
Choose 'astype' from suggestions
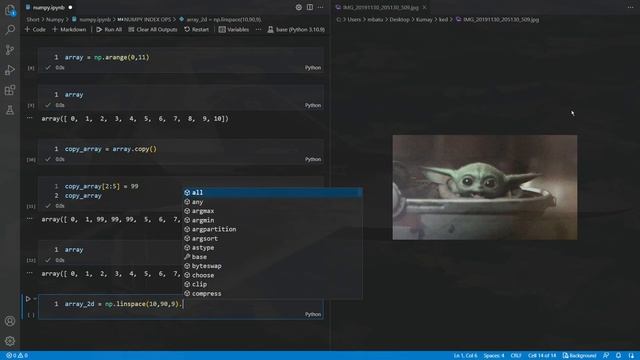coord(272,247)
